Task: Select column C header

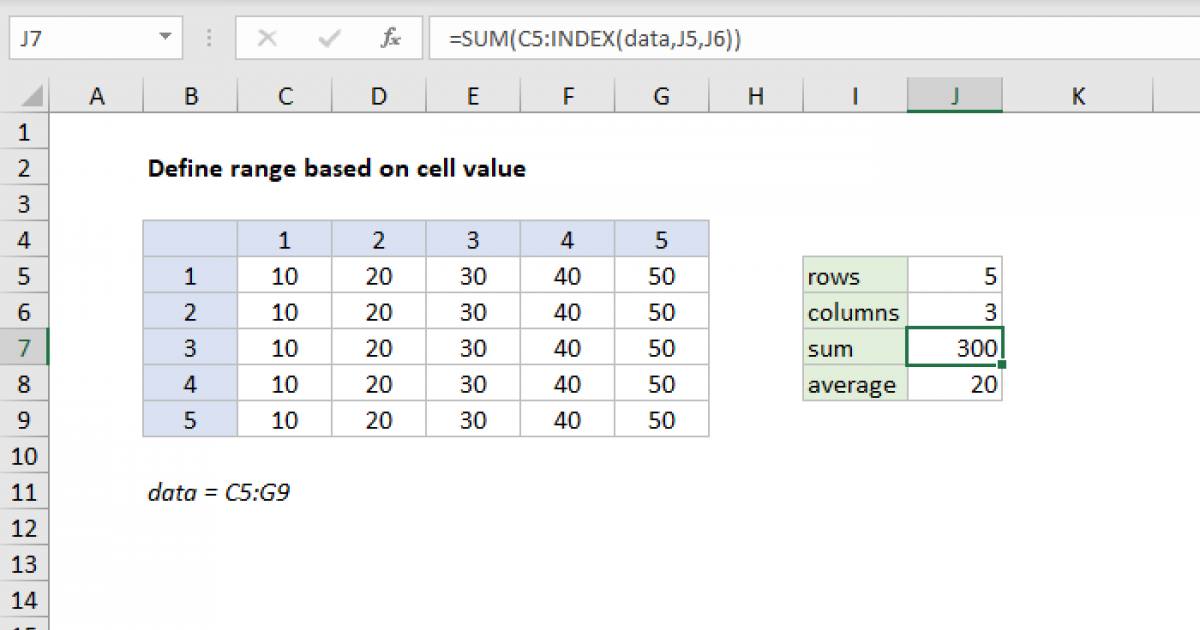Action: pos(285,96)
